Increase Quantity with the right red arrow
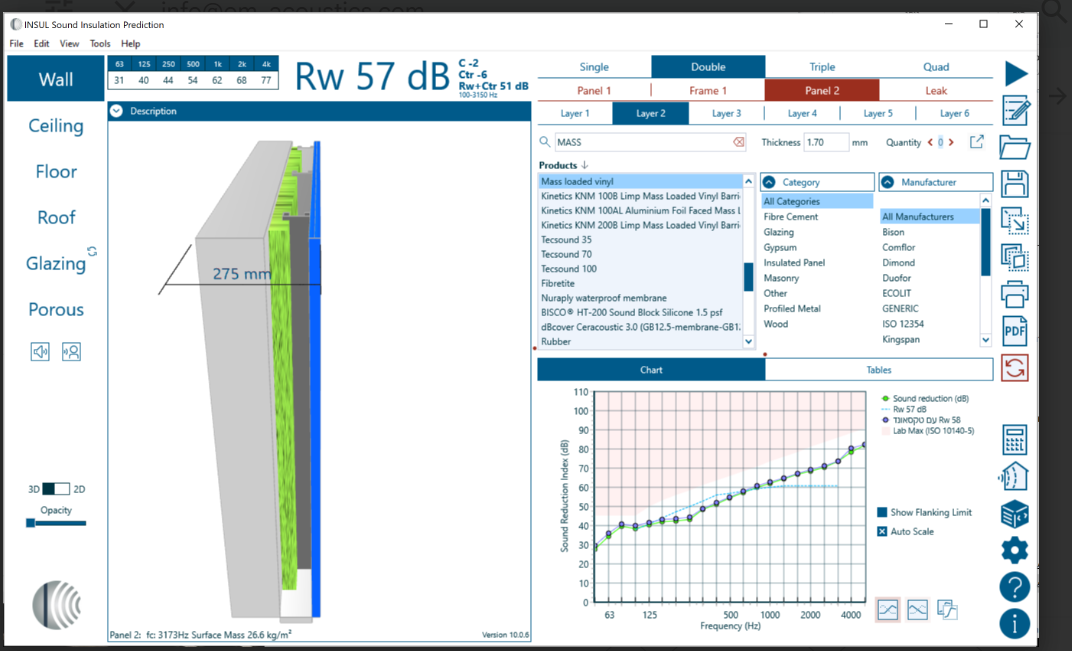Image resolution: width=1072 pixels, height=651 pixels. [x=951, y=142]
